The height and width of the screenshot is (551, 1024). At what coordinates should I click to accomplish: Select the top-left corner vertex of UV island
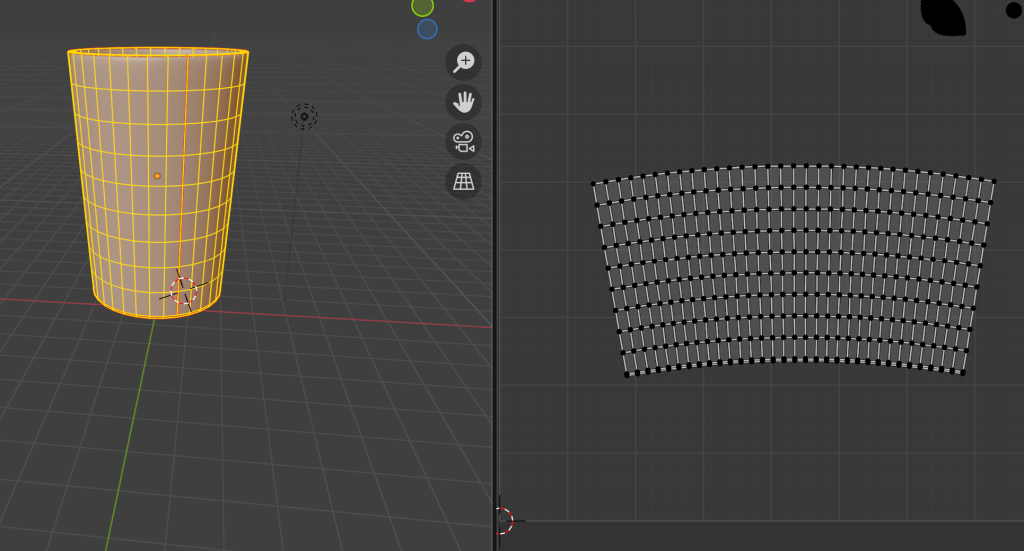point(594,184)
